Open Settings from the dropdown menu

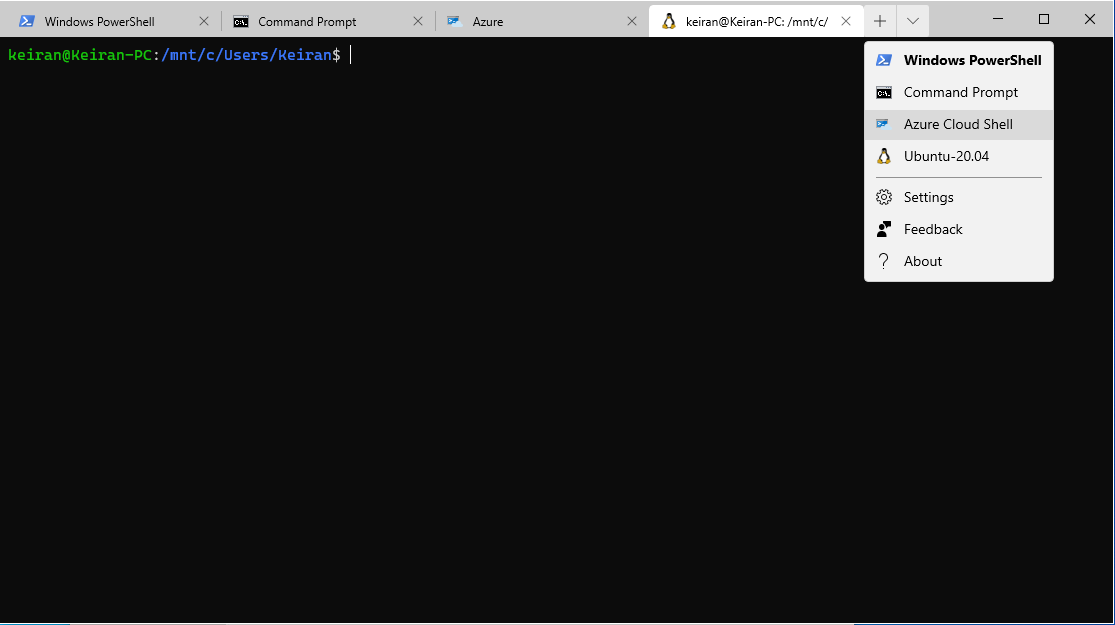pos(959,197)
